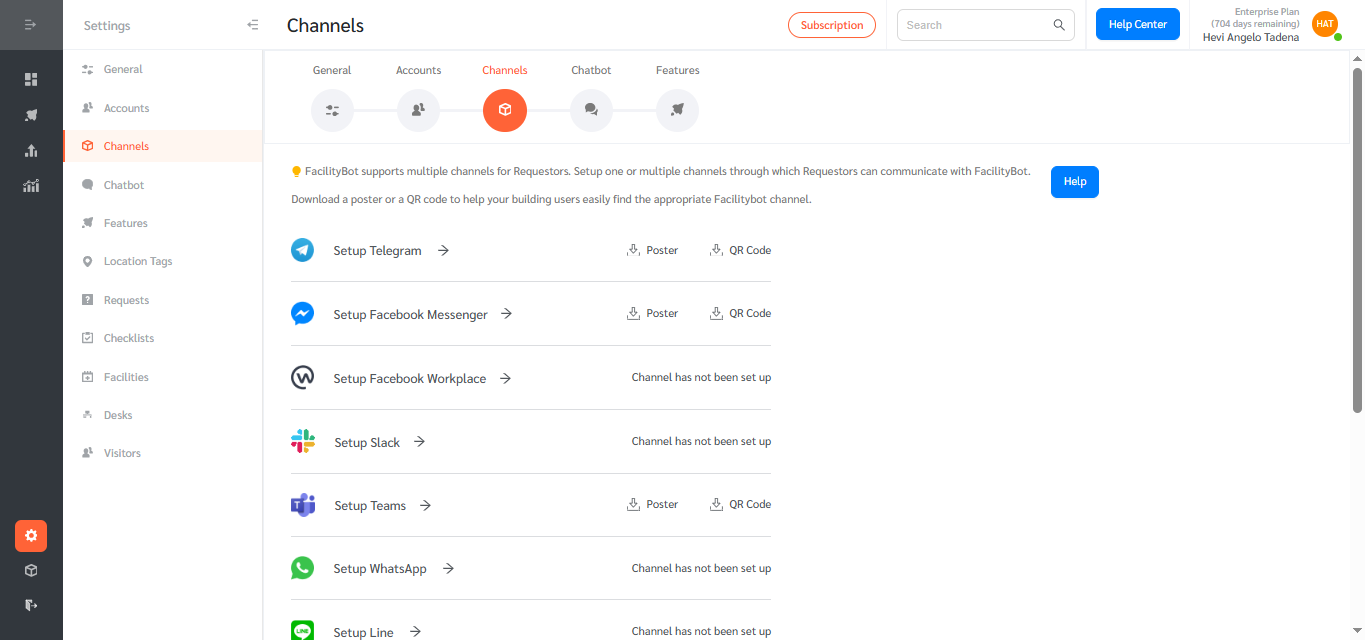Click the Facebook Messenger logo icon
This screenshot has height=640, width=1365.
[302, 313]
